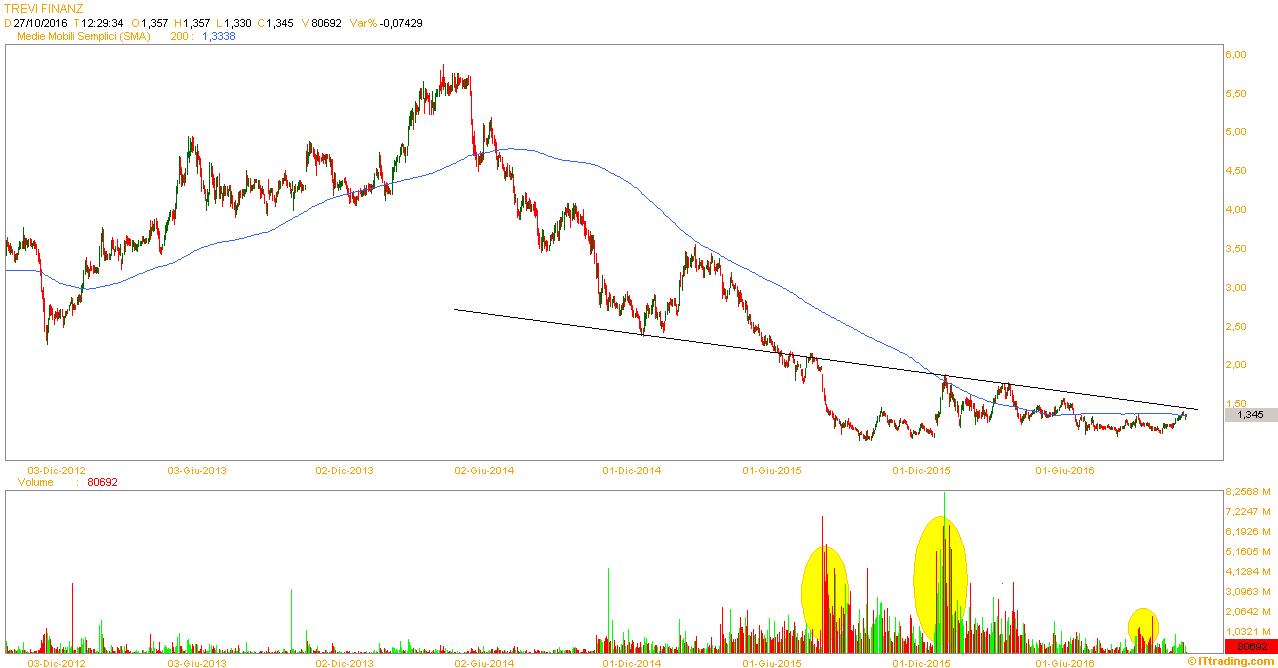
Task: Select the grey 1,345 current price tag
Action: 1250,415
